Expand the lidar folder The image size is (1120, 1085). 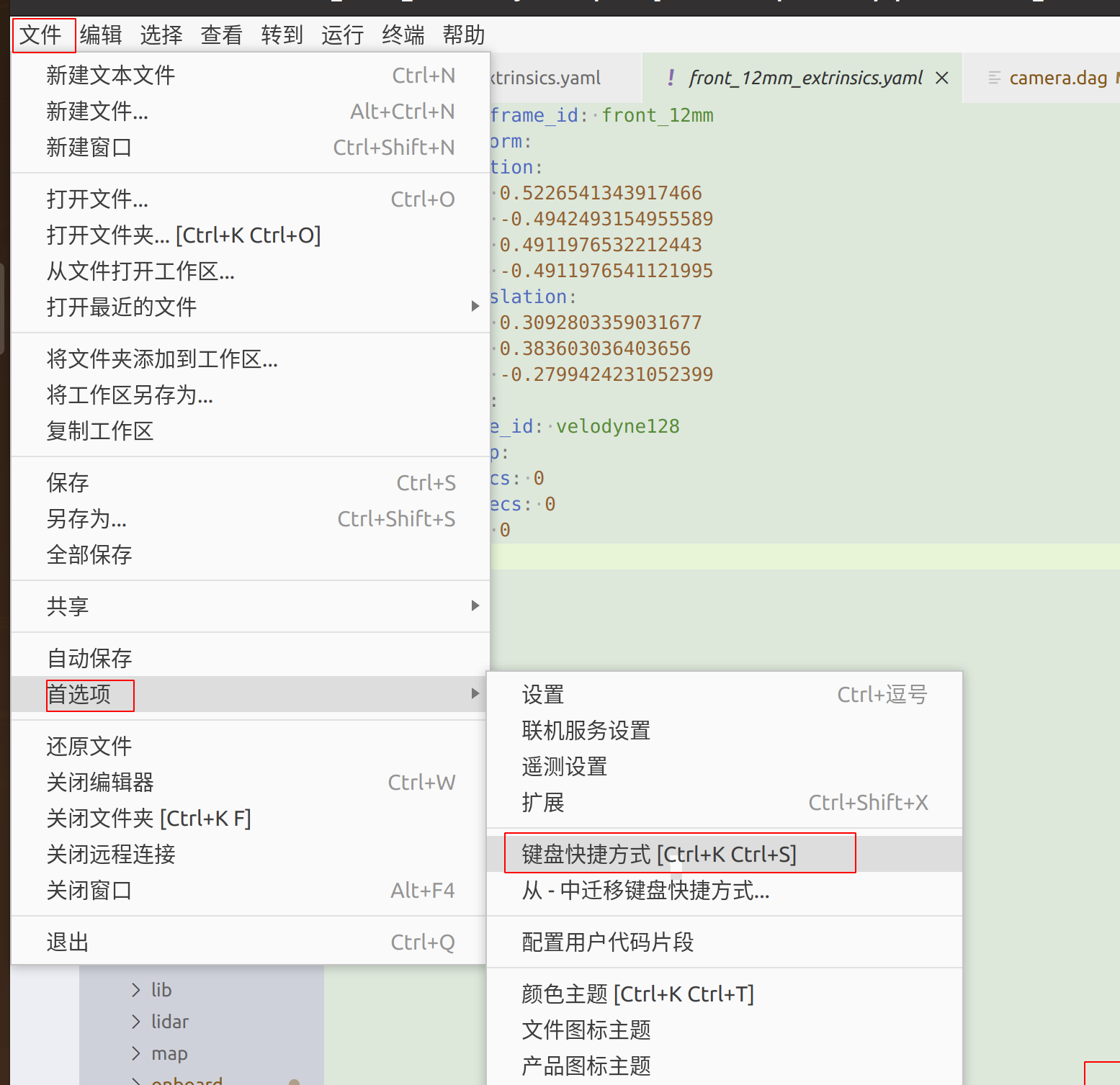pos(136,1022)
